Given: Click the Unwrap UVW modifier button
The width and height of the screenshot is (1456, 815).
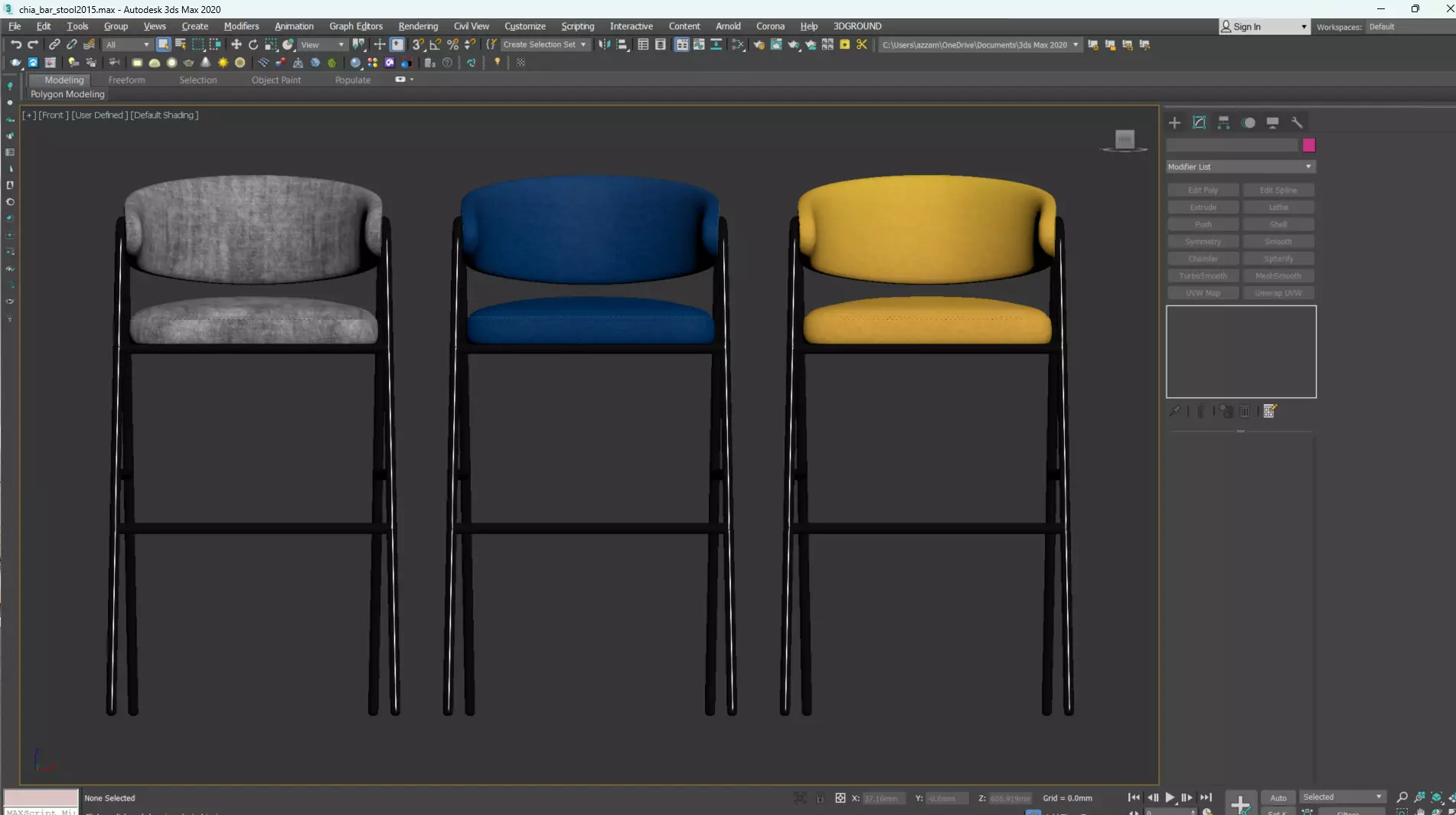Looking at the screenshot, I should pos(1278,293).
